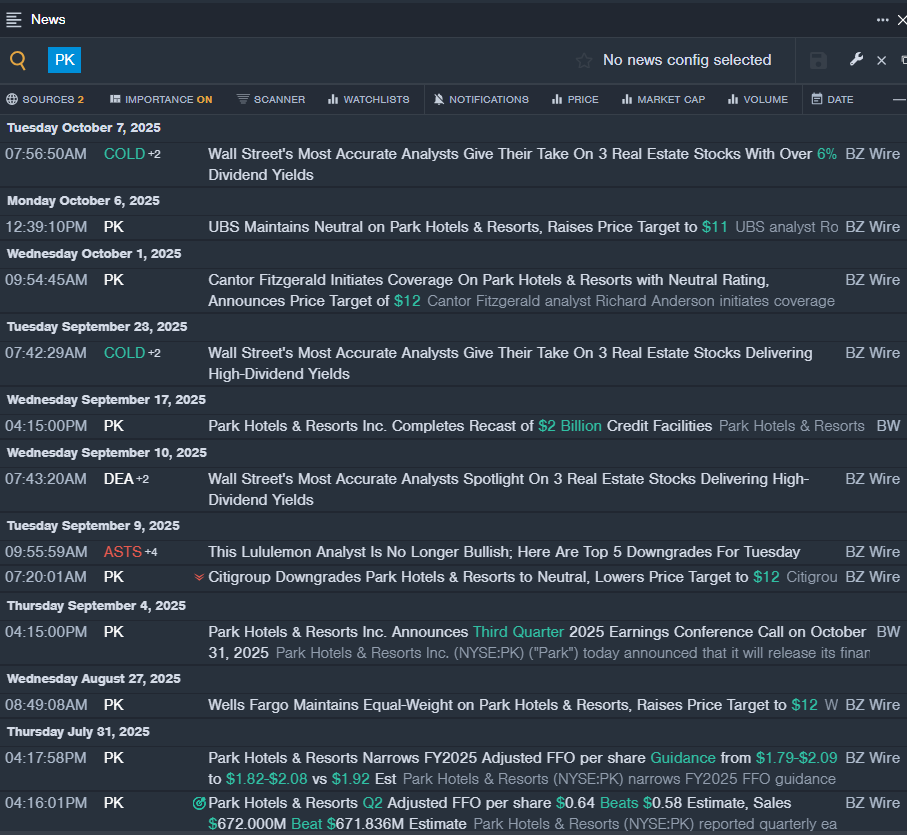
Task: Open the Volume filter range
Action: click(757, 99)
